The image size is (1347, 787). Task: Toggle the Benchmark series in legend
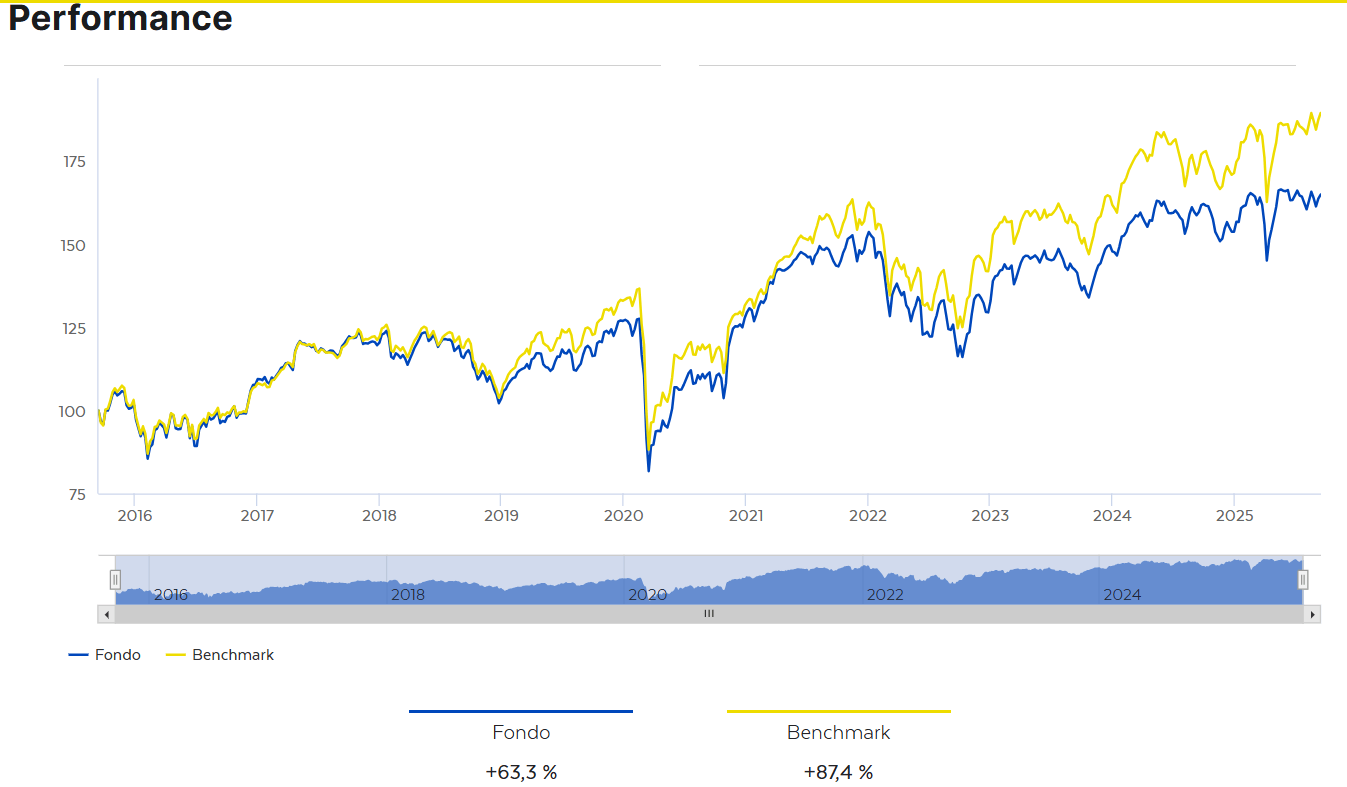click(220, 655)
